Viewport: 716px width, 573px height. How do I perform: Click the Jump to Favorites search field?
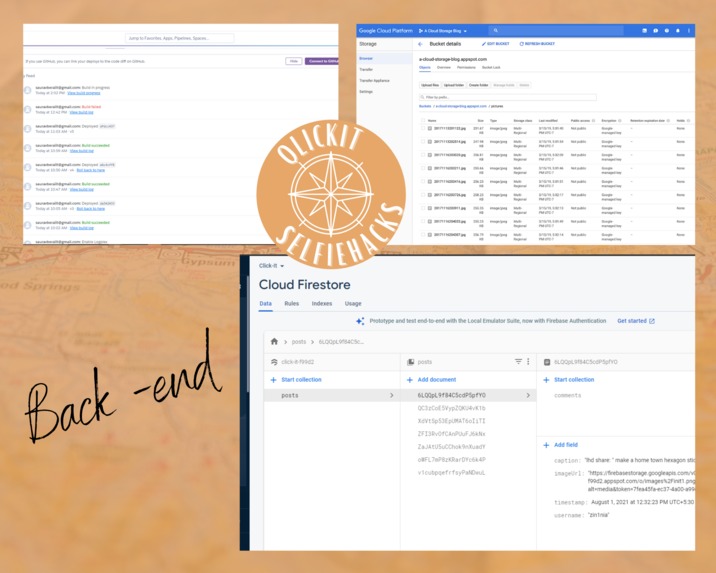(x=179, y=38)
